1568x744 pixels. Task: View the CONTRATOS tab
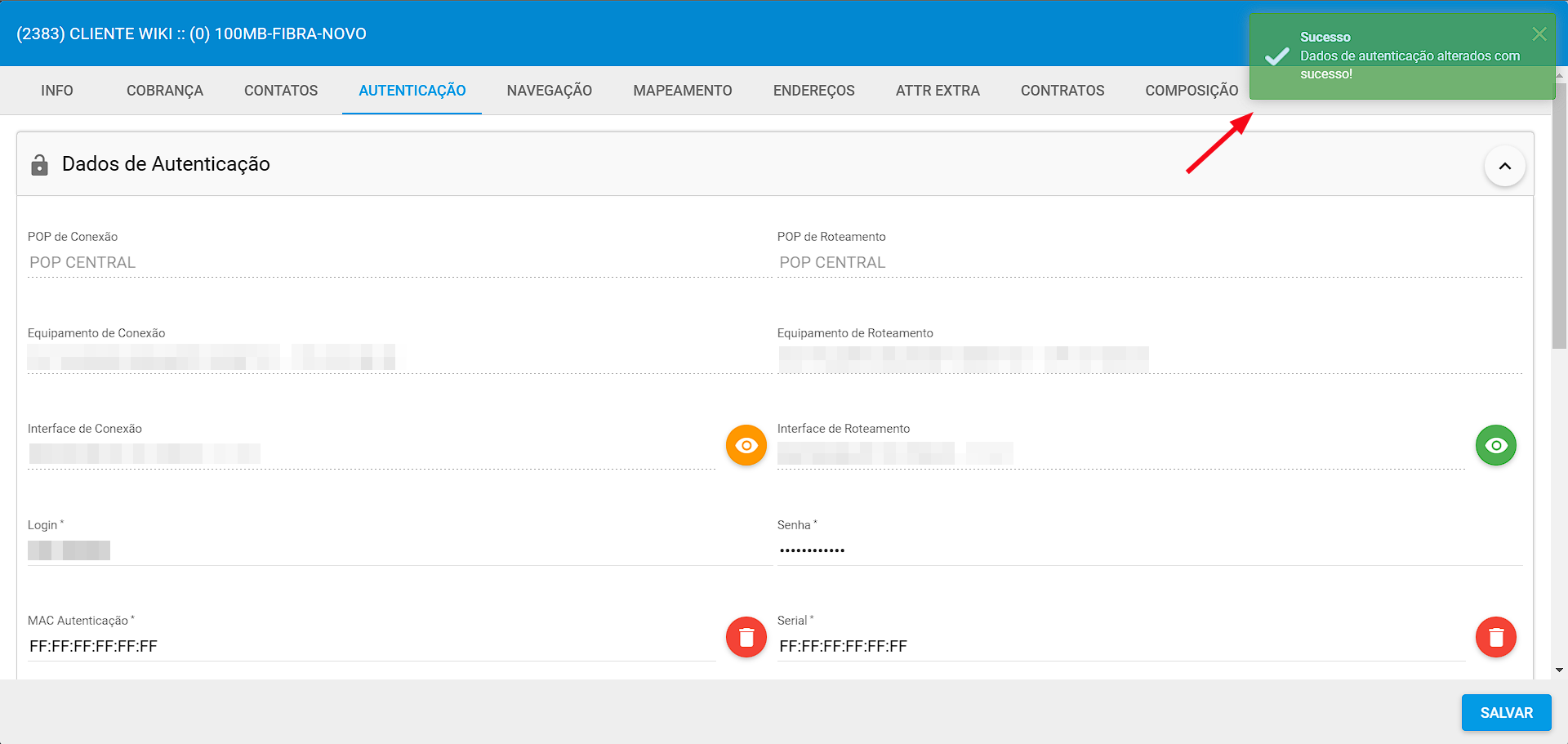click(x=1062, y=91)
